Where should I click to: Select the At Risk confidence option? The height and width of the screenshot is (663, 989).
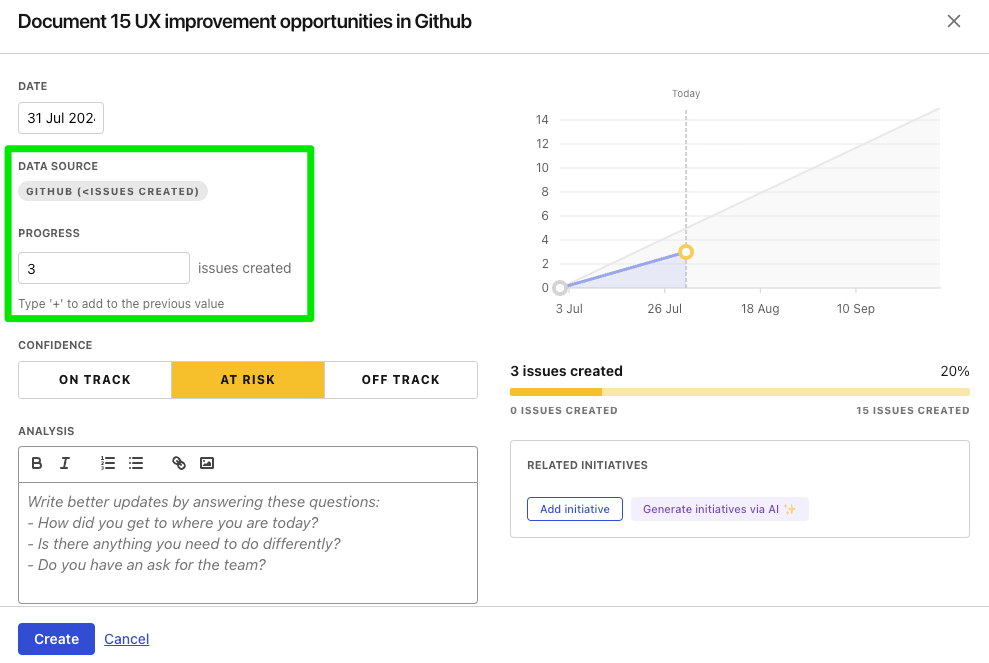pos(248,380)
